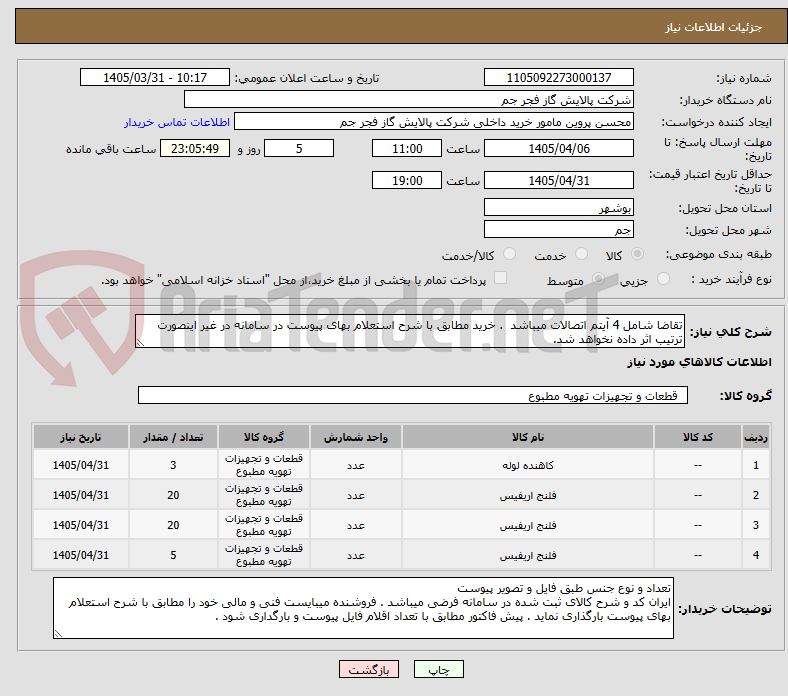Viewport: 788px width, 696px height.
Task: Click the general description text area
Action: (x=410, y=332)
